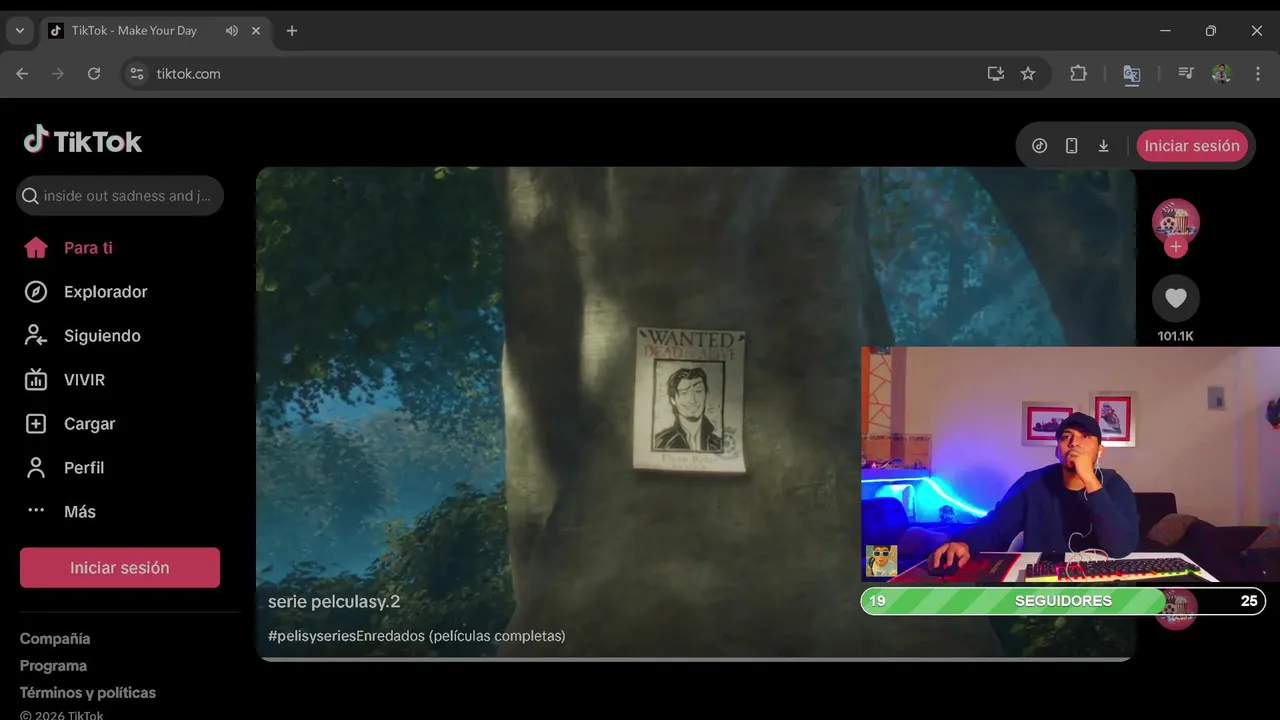Click the video showing the wanted poster
Viewport: 1280px width, 720px height.
tap(695, 412)
